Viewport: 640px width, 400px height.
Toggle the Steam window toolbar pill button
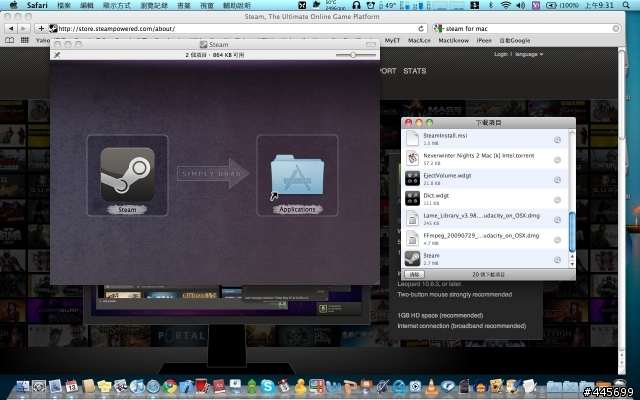371,44
